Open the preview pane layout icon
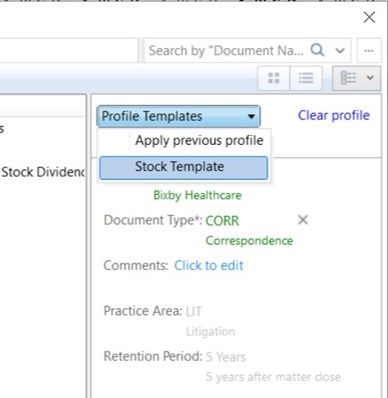The height and width of the screenshot is (398, 388). pos(348,78)
